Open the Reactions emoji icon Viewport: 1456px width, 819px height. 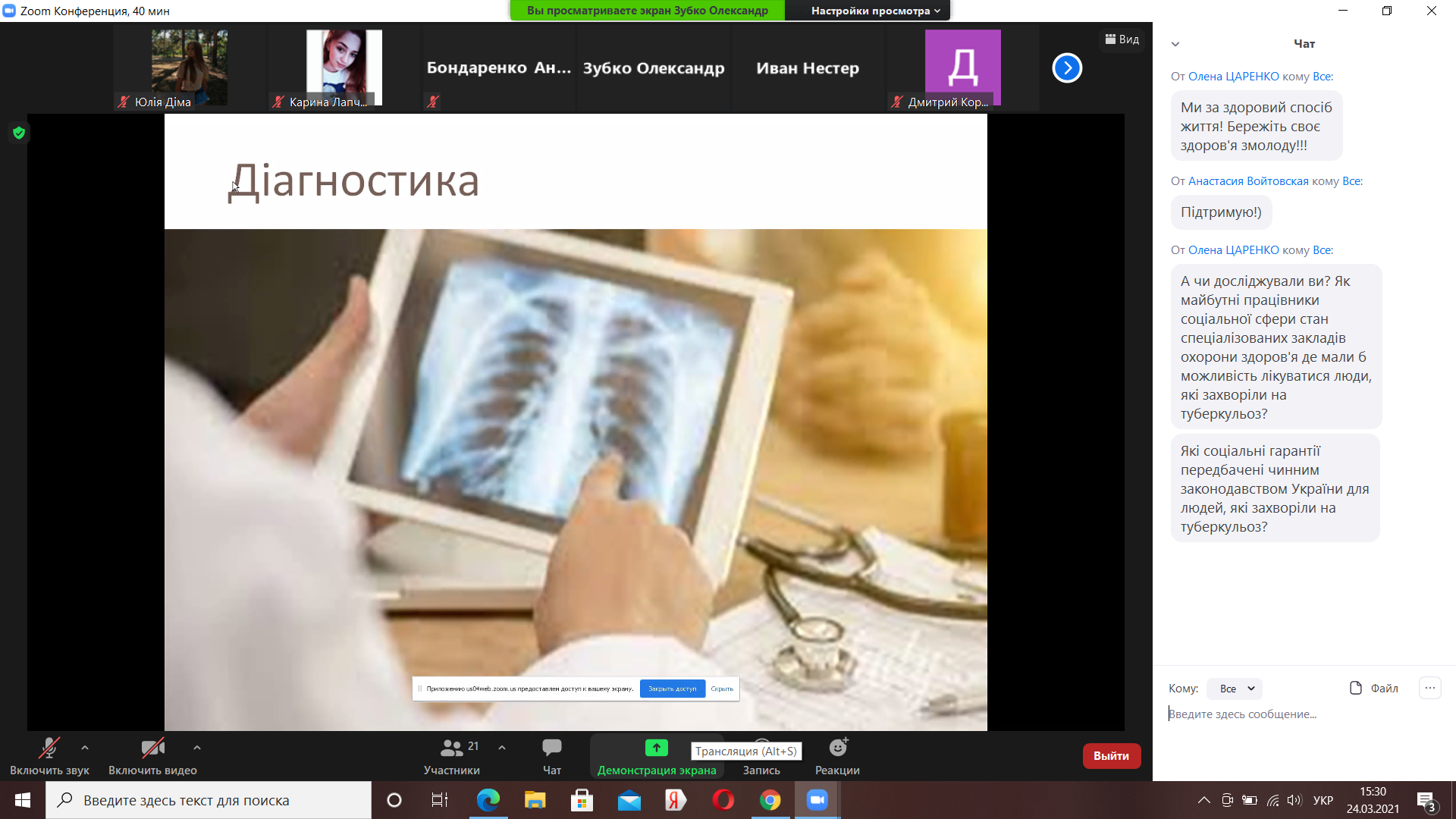(837, 748)
